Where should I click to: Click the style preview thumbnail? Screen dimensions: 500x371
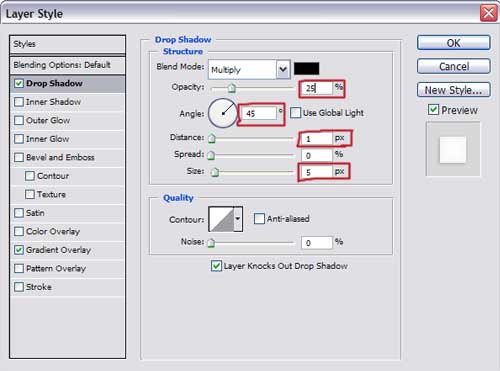(453, 149)
